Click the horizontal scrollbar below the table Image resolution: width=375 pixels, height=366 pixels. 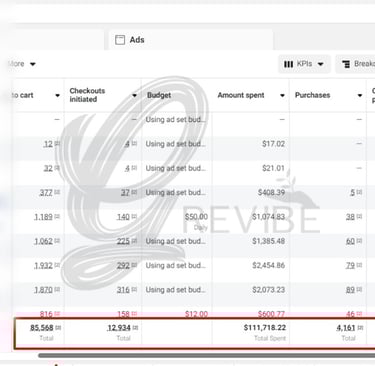207,356
